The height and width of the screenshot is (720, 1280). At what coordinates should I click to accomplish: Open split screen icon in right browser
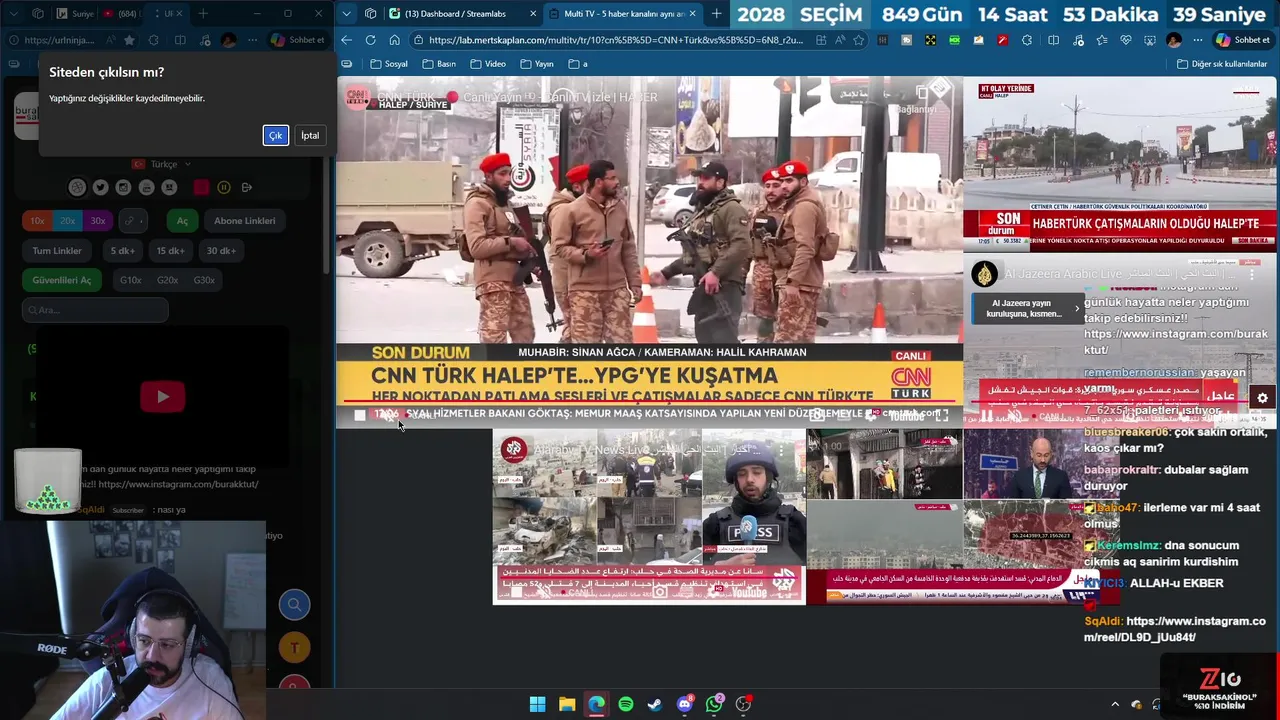(1053, 40)
